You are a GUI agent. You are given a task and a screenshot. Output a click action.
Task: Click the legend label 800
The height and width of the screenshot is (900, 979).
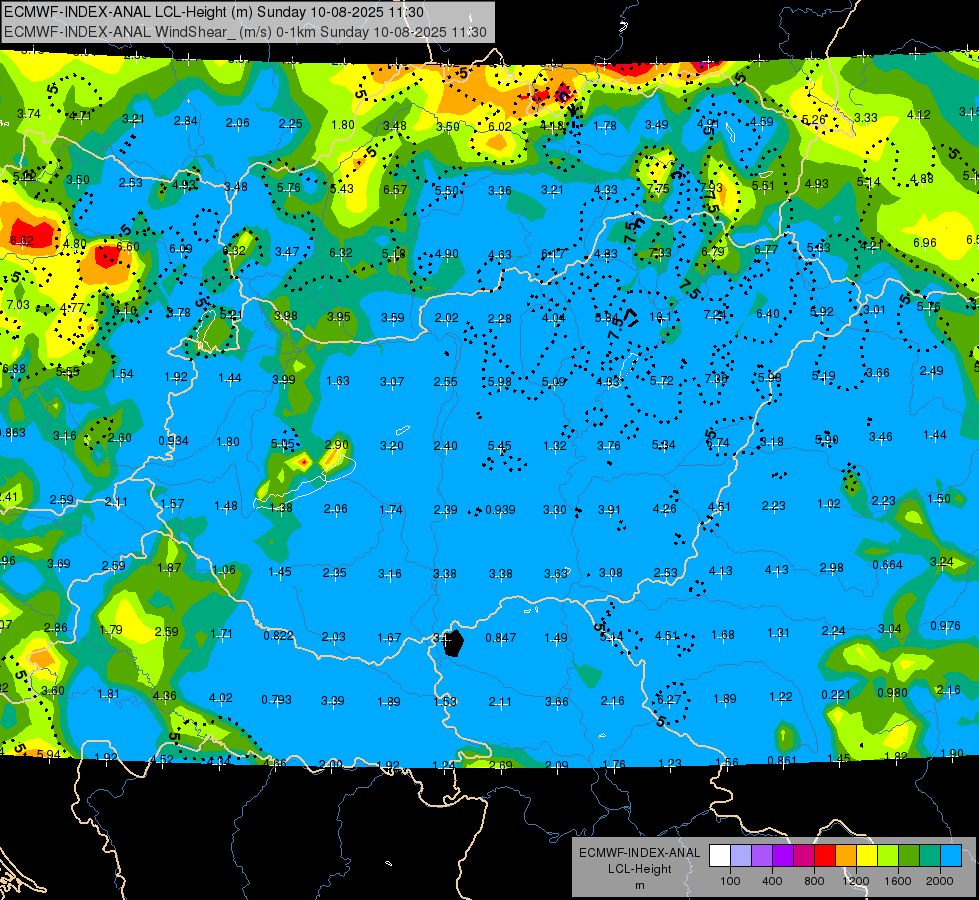click(x=814, y=881)
